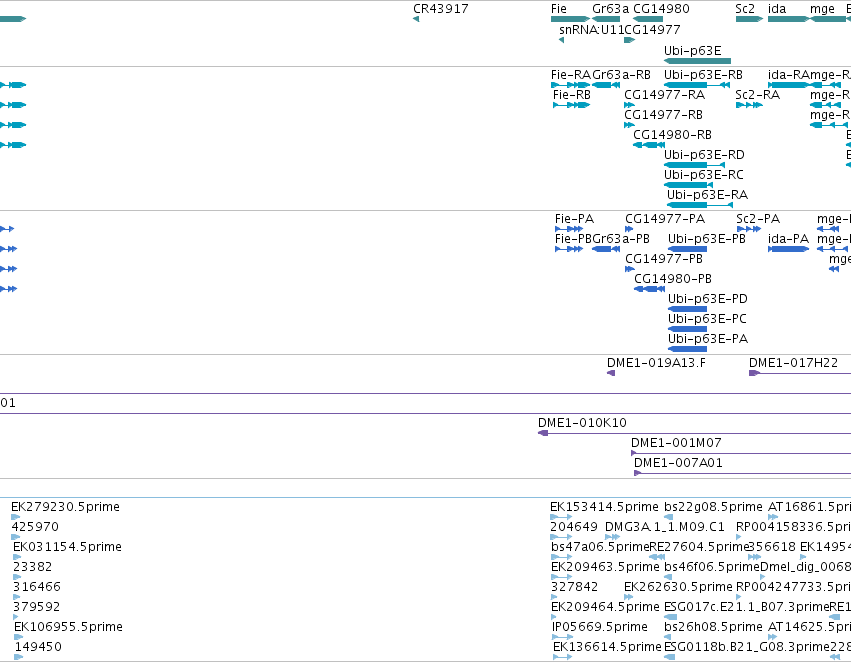Select the 204649 feature label
The width and height of the screenshot is (851, 662).
click(574, 527)
